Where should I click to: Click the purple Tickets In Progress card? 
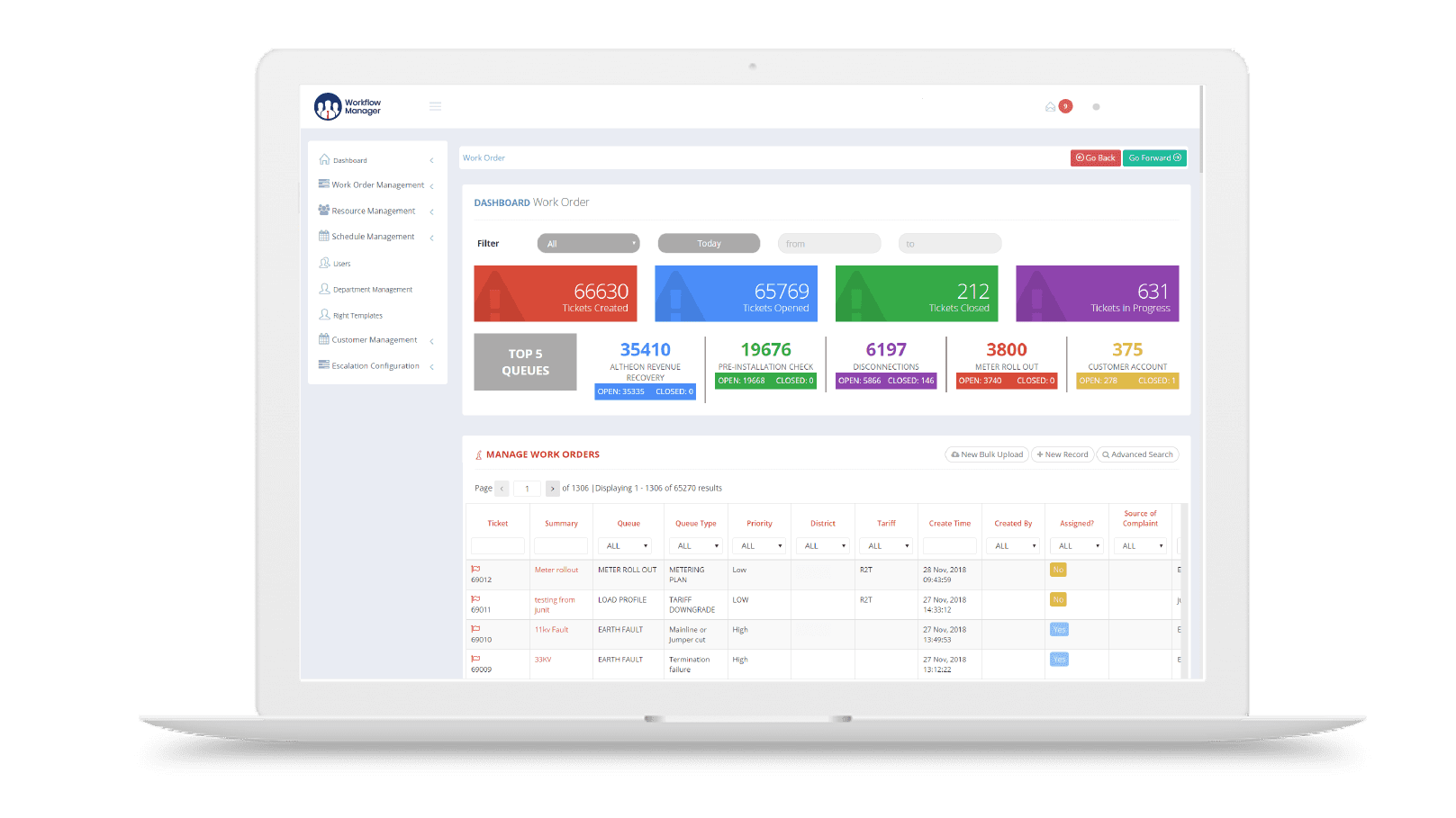click(x=1098, y=293)
